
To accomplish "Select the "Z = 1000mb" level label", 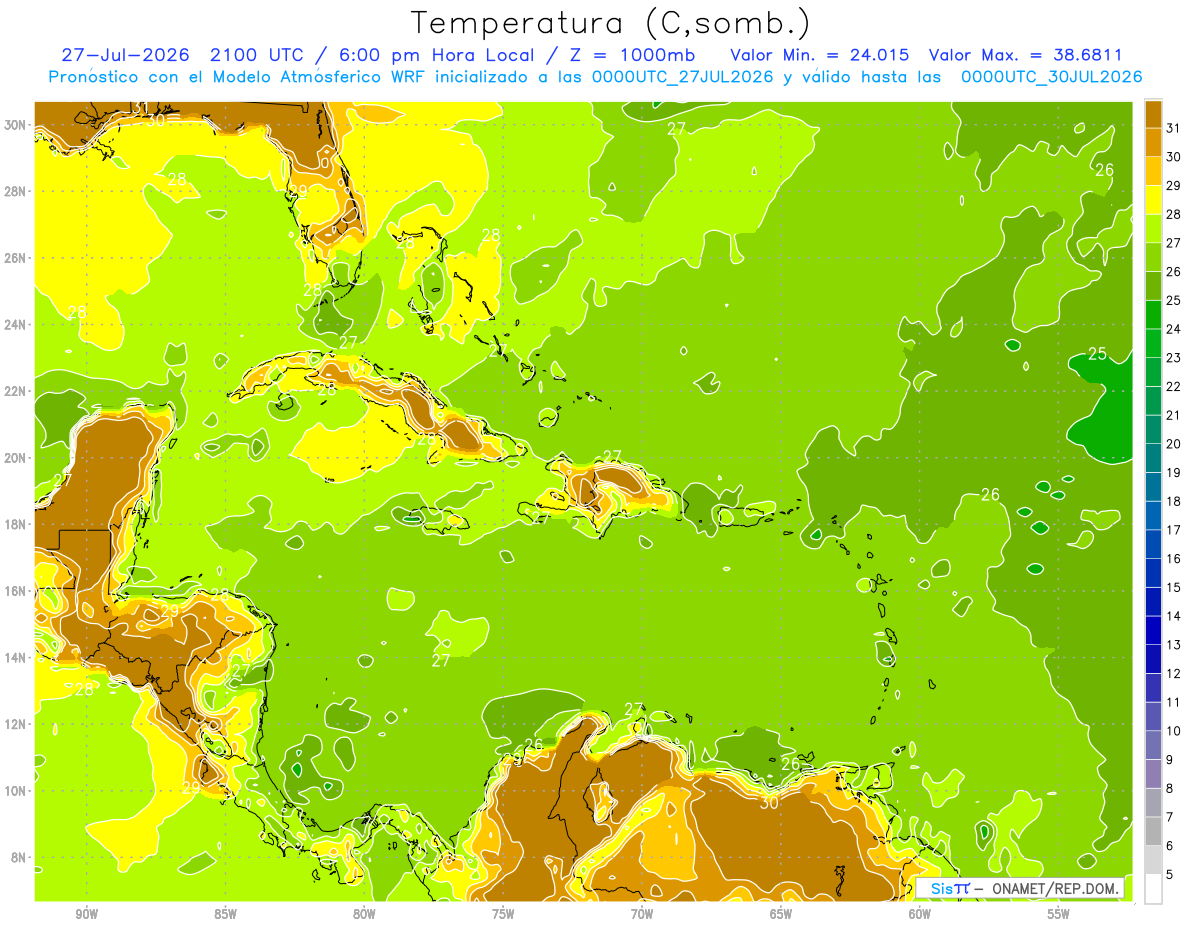I will click(x=631, y=55).
